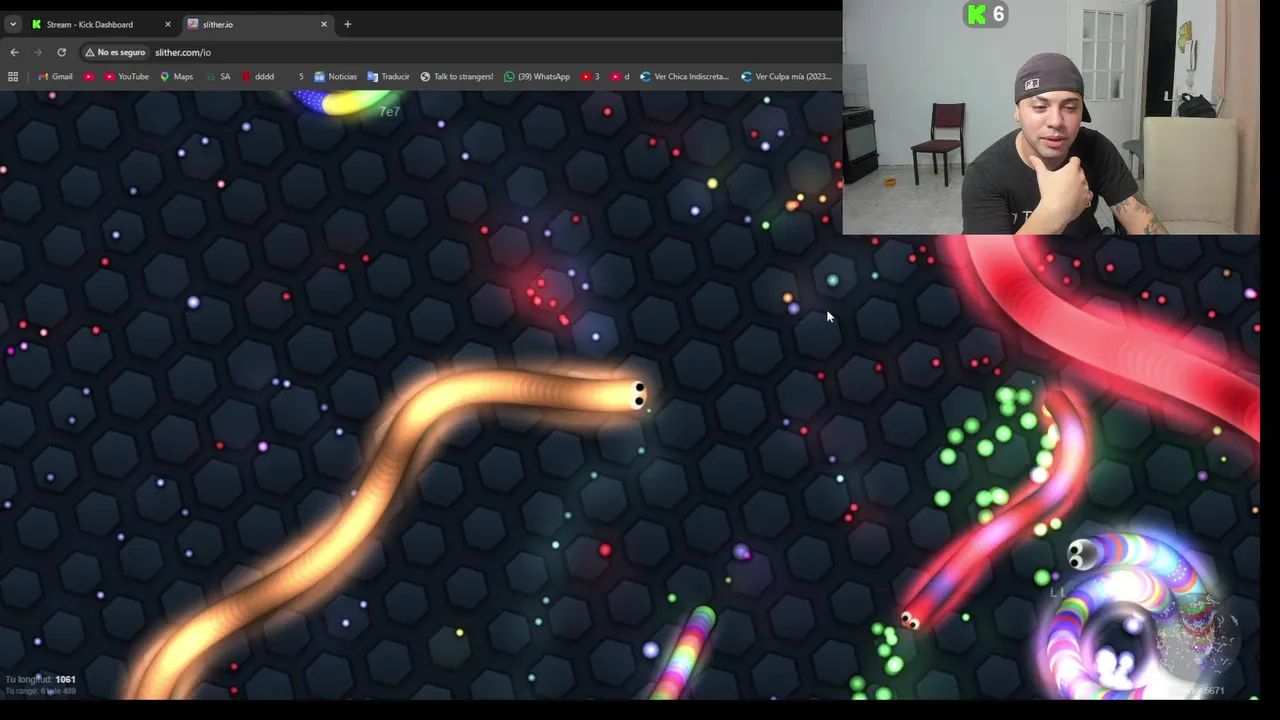Open the apps grid shortcut
The width and height of the screenshot is (1280, 720).
click(x=13, y=76)
